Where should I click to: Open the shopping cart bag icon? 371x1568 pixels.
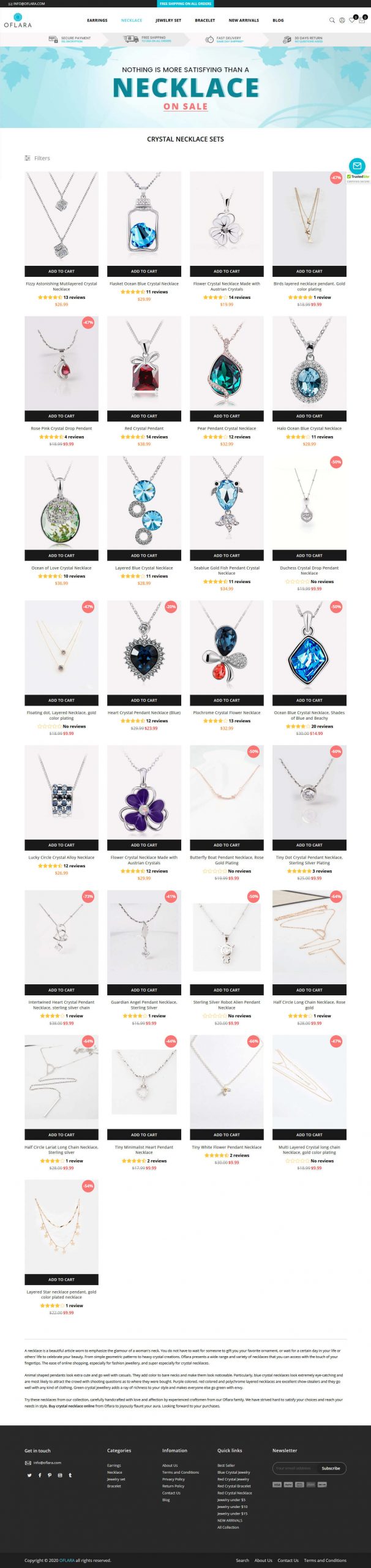tap(362, 20)
